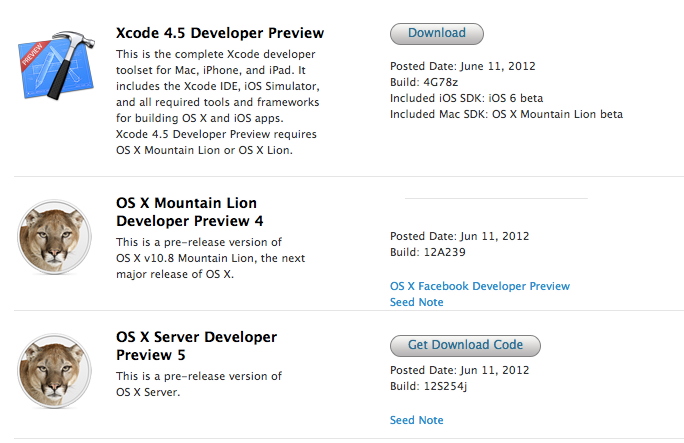Click OS X Server's 'Posted Date: Jun 11, 2012'
The image size is (684, 443).
point(459,370)
